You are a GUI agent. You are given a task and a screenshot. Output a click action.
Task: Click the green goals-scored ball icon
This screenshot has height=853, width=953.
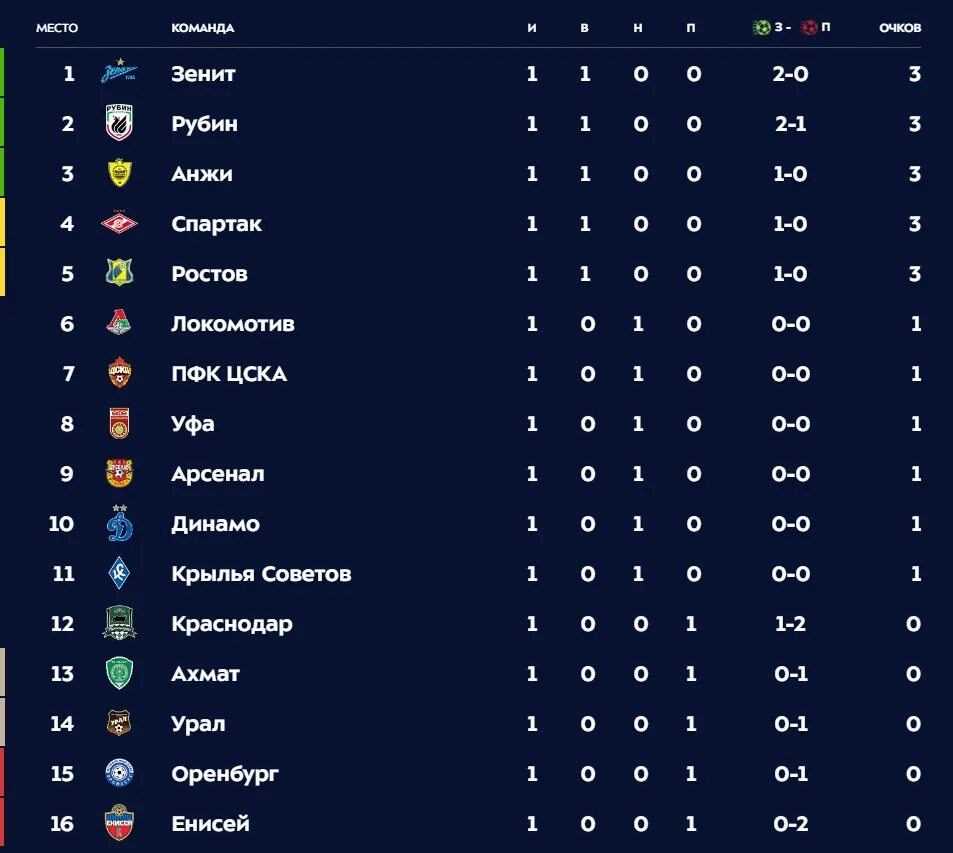point(761,28)
